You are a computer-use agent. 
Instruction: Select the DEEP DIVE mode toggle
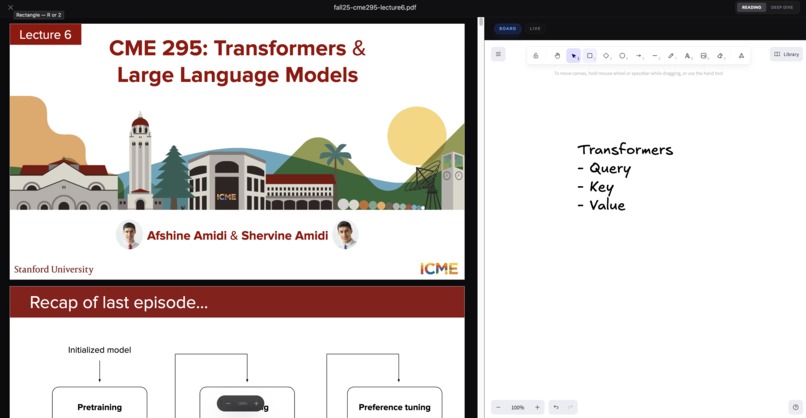tap(782, 7)
